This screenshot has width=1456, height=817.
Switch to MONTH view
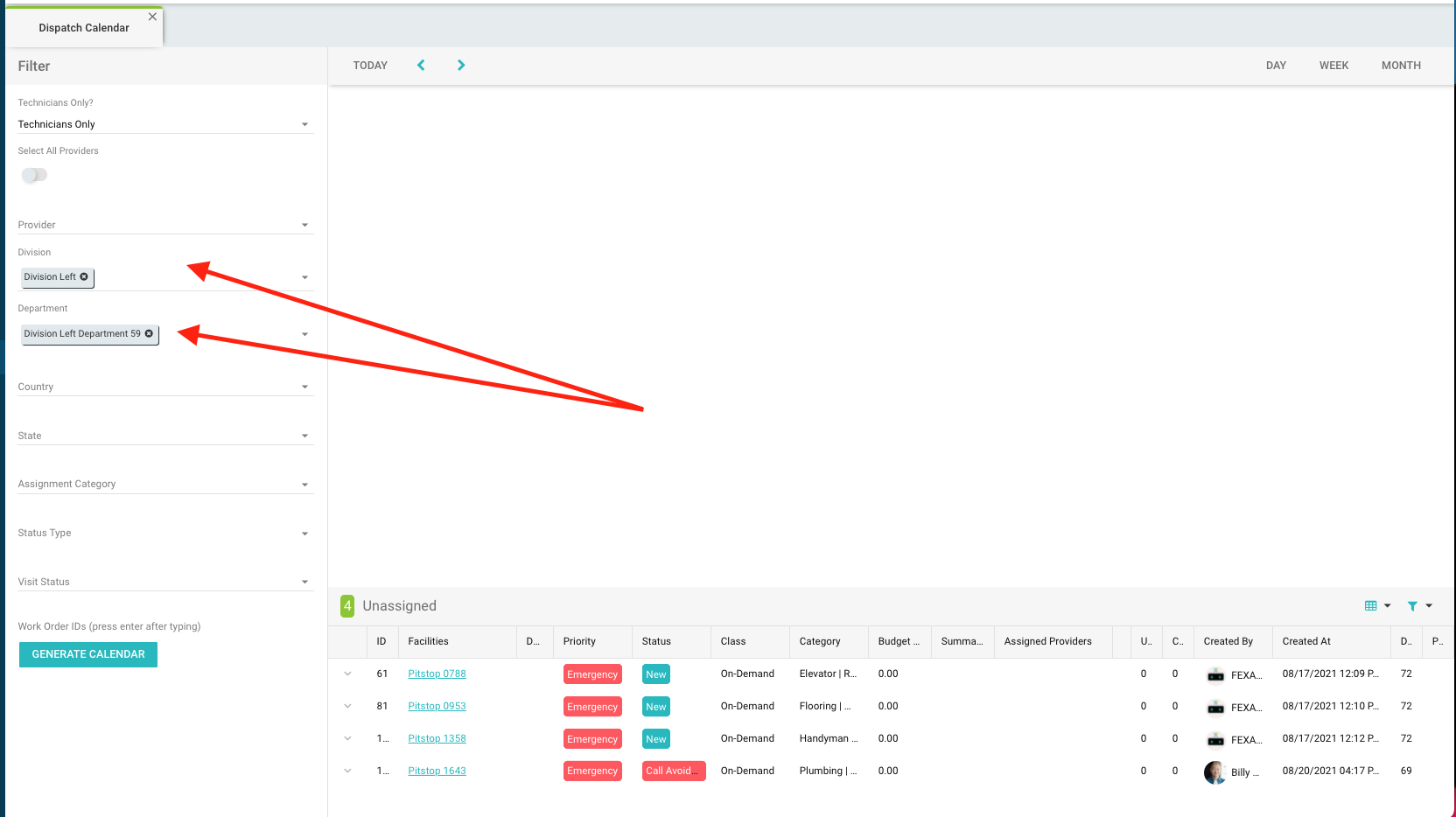pos(1401,66)
